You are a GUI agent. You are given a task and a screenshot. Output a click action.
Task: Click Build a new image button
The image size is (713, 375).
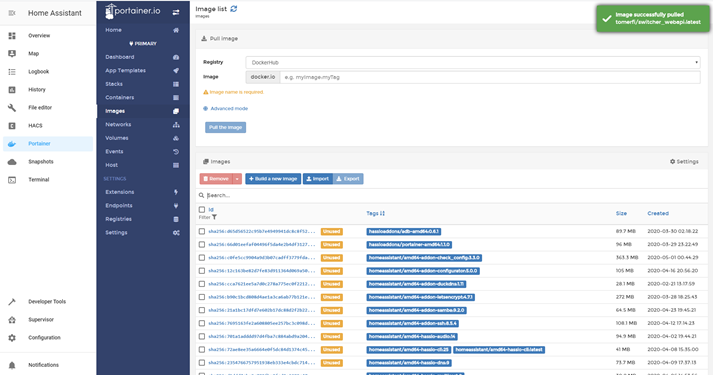pos(273,179)
